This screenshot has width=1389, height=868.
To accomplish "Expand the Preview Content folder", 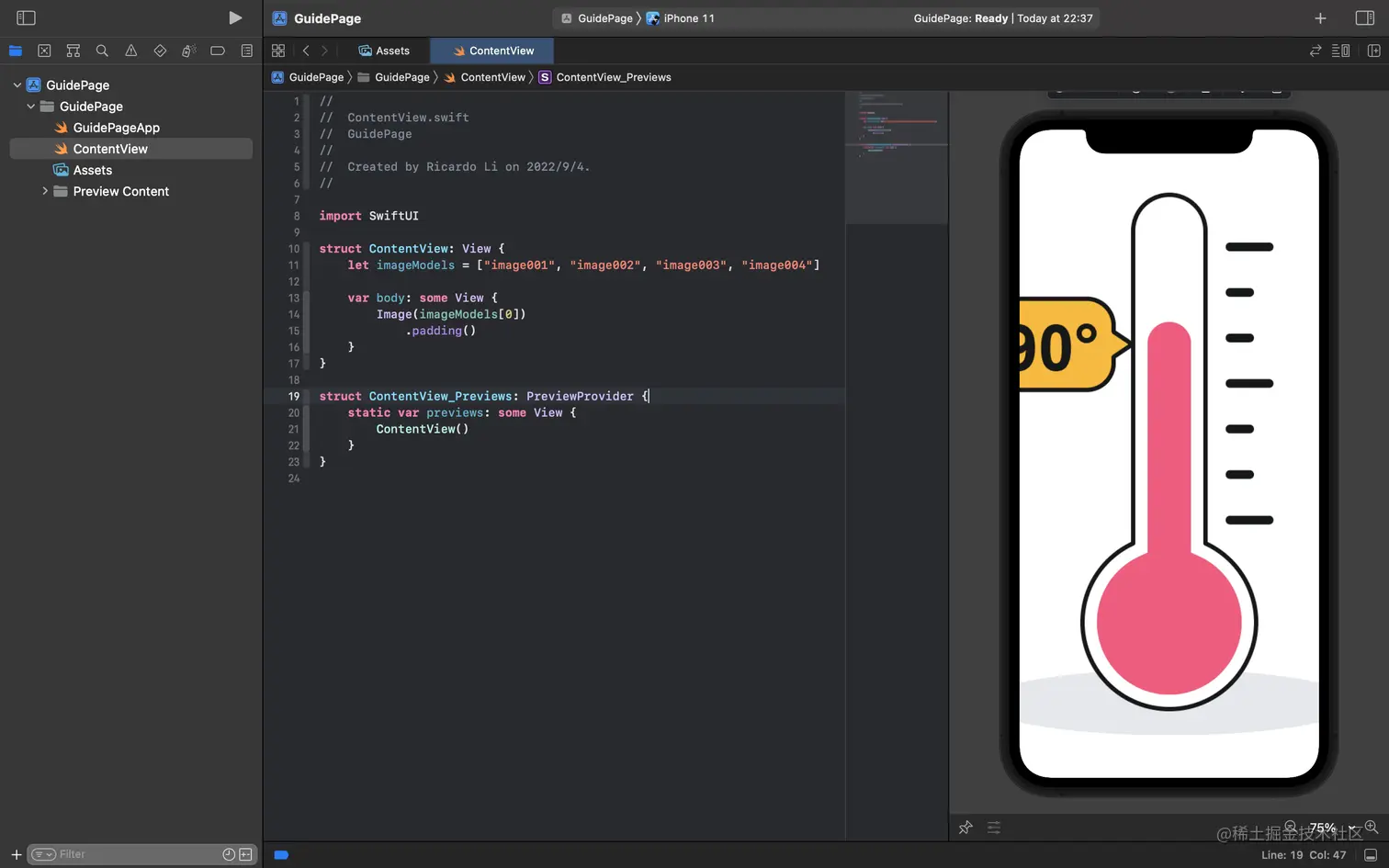I will (x=45, y=191).
